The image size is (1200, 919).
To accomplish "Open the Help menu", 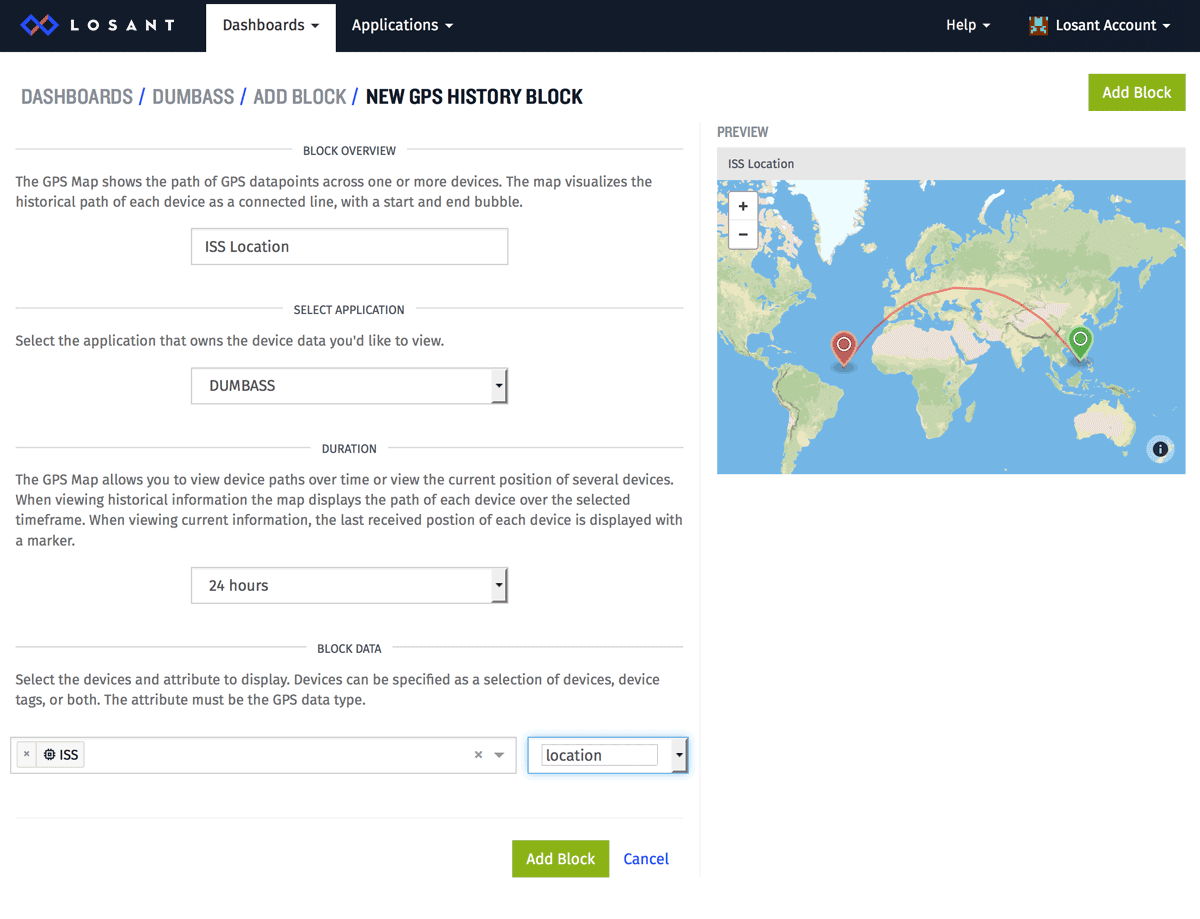I will pos(968,26).
